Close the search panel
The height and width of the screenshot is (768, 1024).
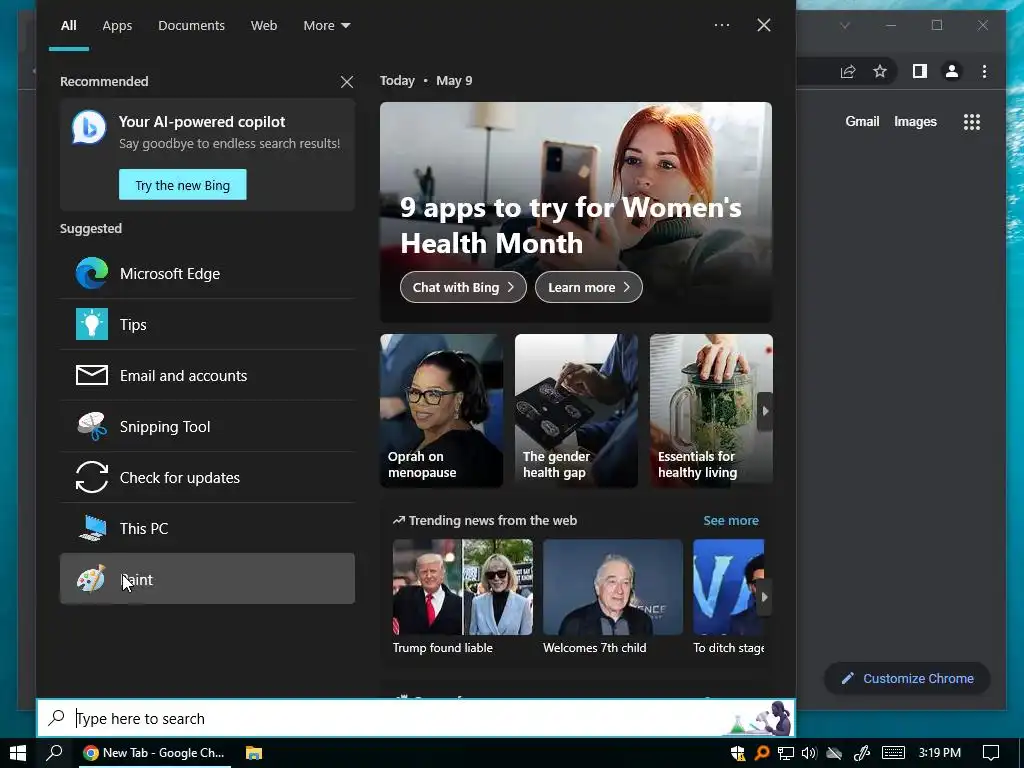[x=763, y=25]
